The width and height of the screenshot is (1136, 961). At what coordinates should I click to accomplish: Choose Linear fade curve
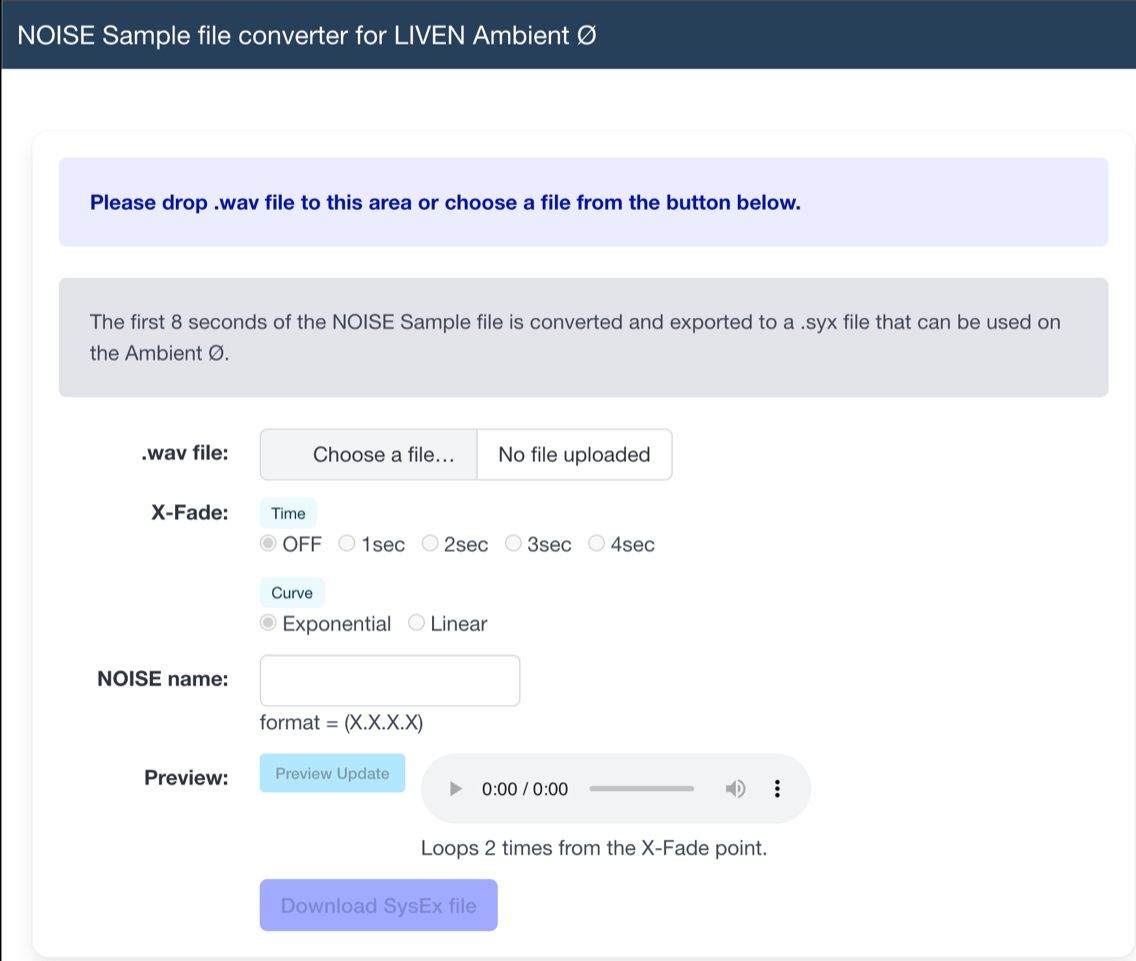click(x=417, y=623)
